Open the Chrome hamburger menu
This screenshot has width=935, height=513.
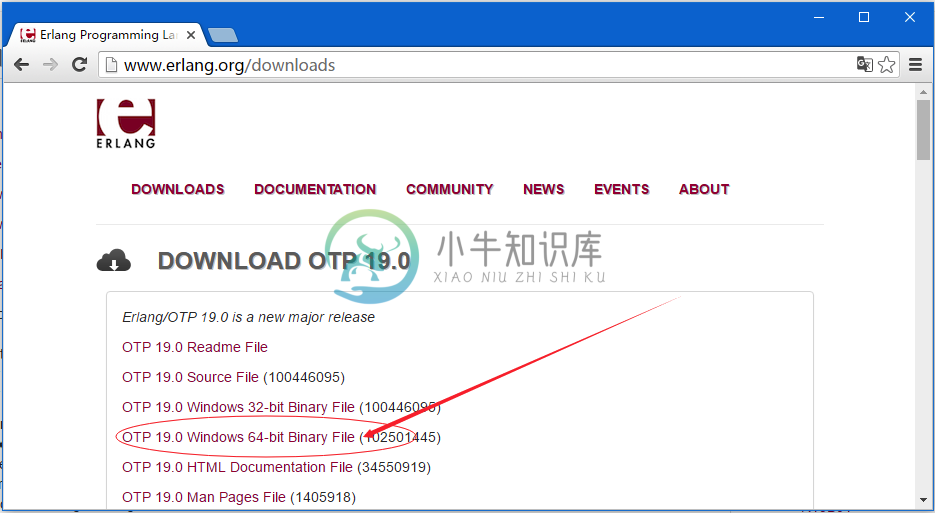point(915,64)
